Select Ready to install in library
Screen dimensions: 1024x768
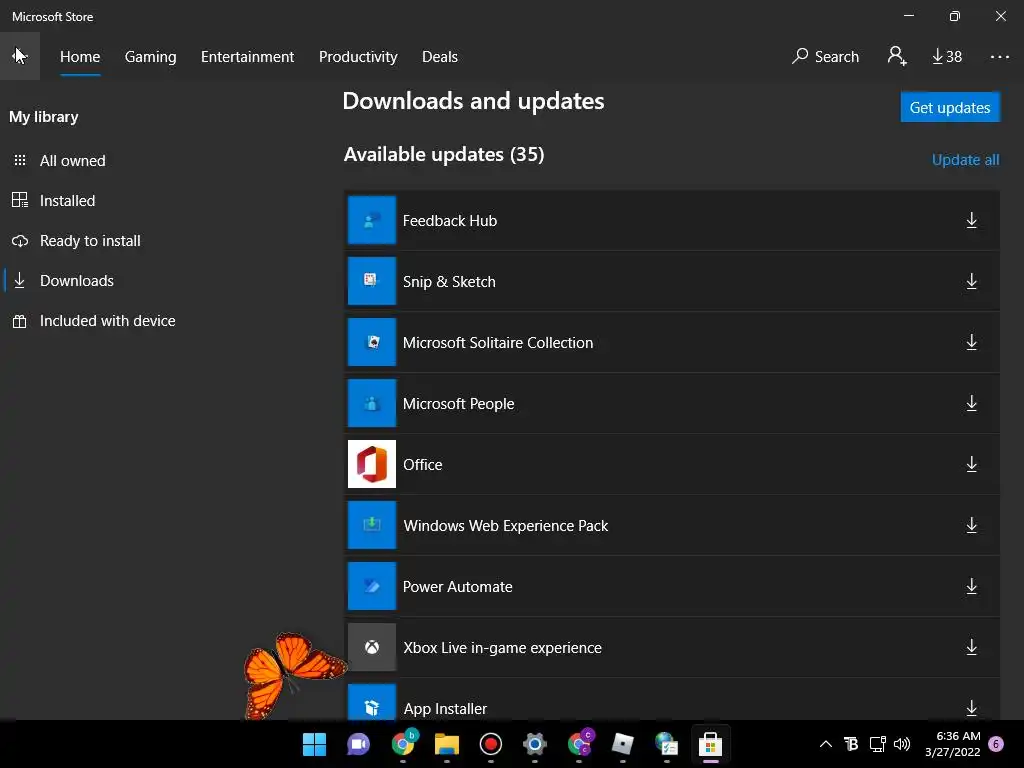coord(89,241)
